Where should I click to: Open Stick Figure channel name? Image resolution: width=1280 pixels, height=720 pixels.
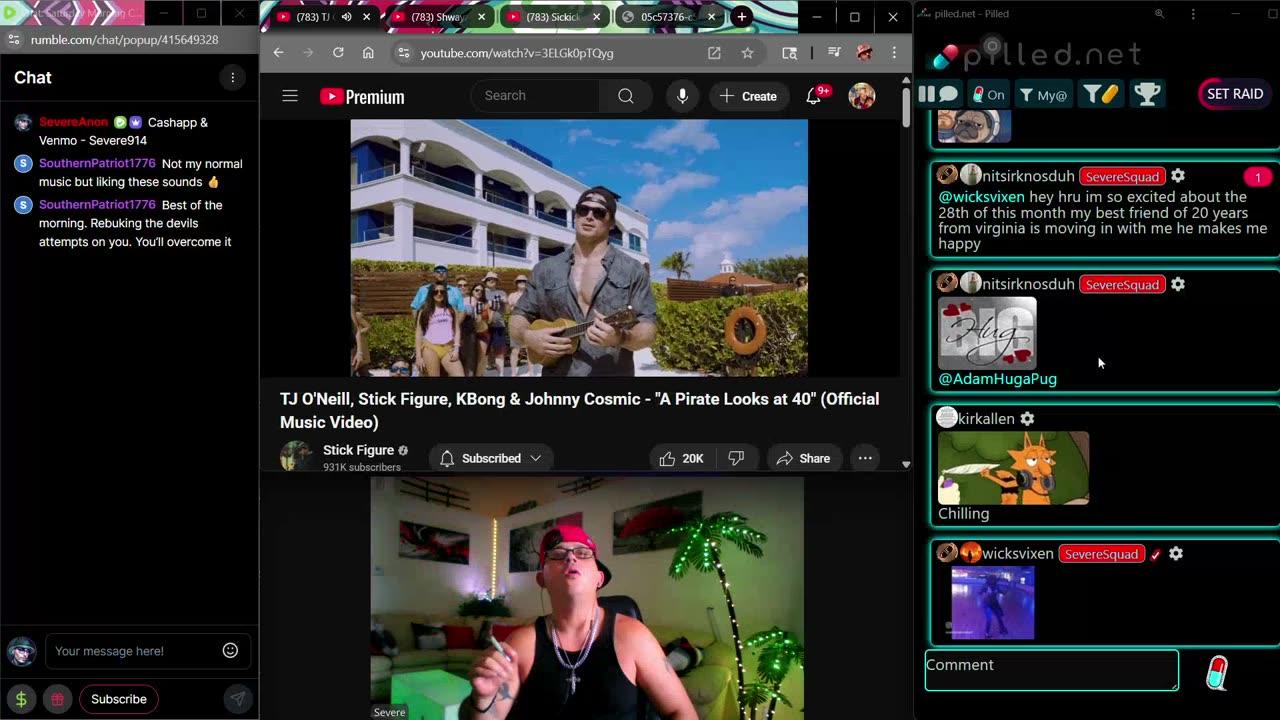358,450
